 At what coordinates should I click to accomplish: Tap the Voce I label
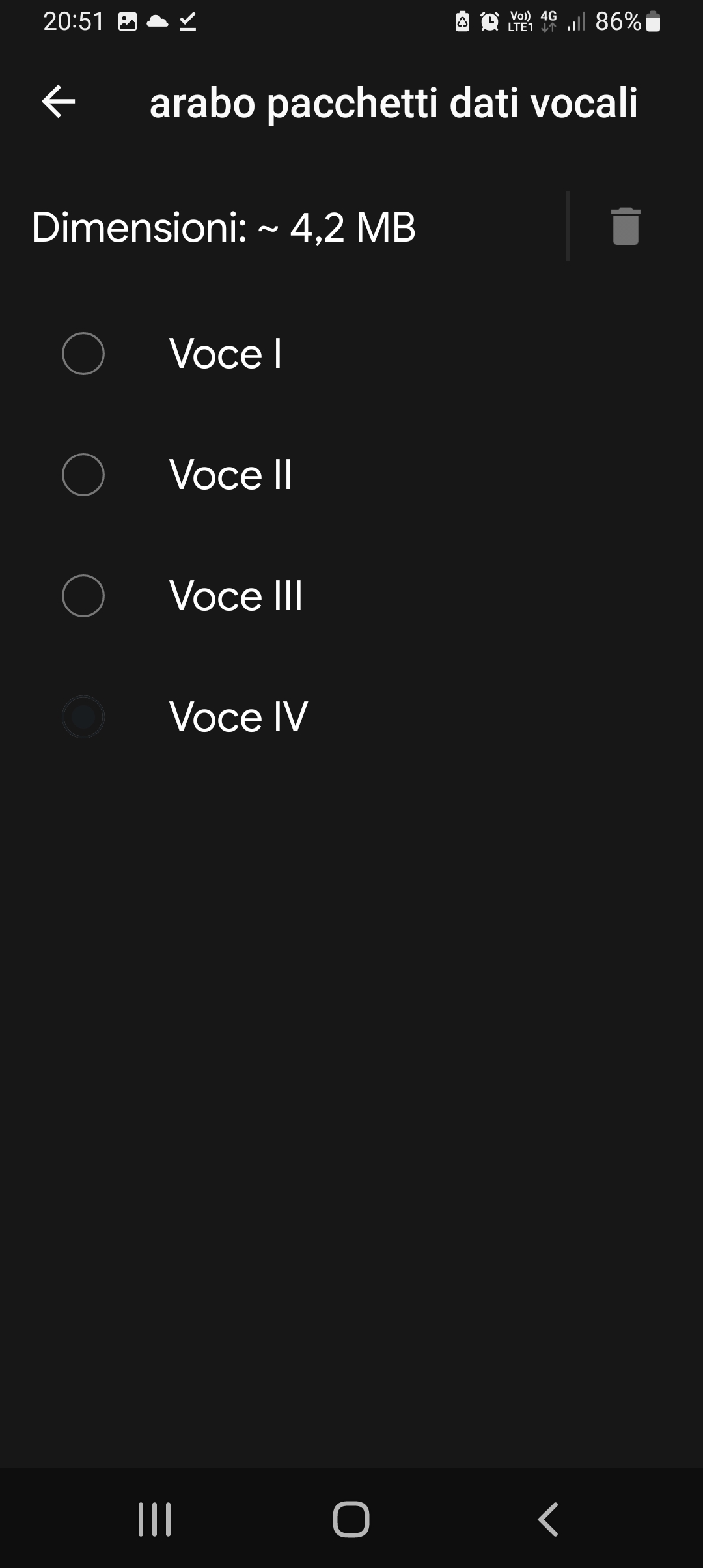tap(225, 354)
